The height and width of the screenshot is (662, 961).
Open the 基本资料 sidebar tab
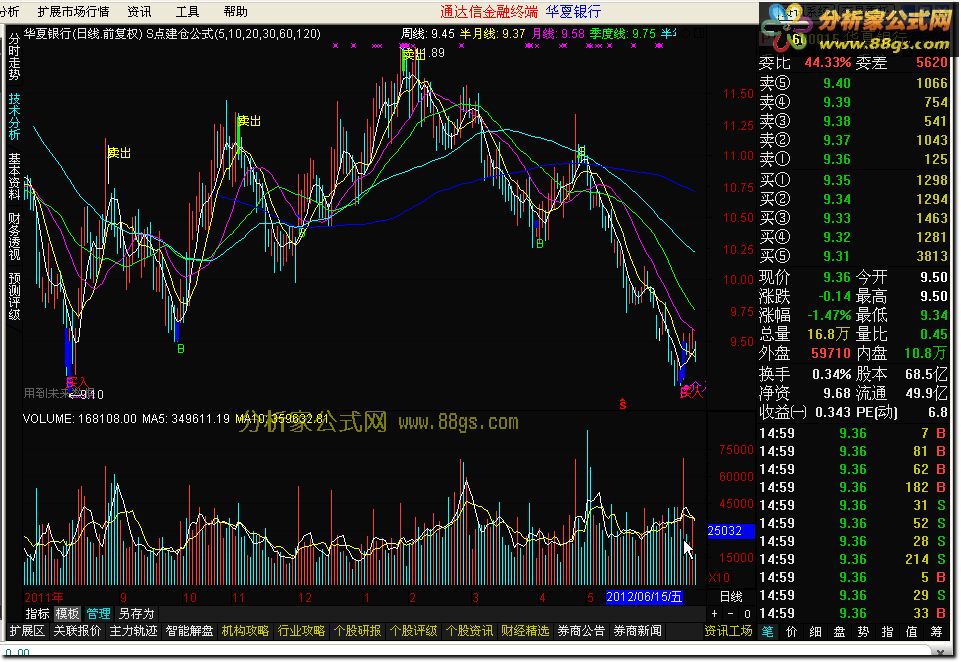coord(14,177)
